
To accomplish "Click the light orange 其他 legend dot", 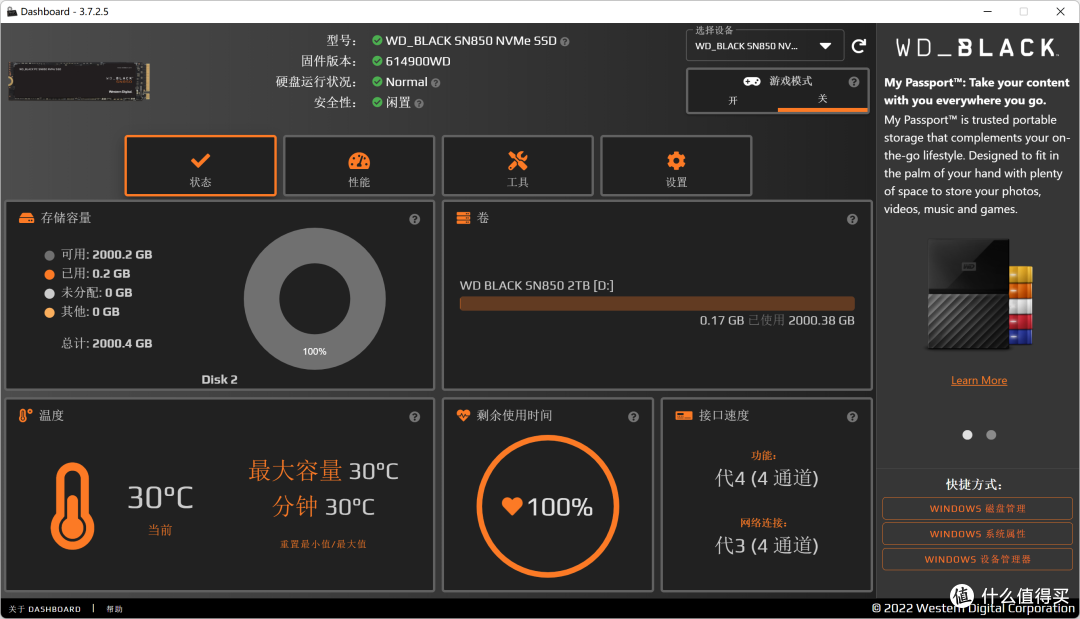I will [x=49, y=313].
